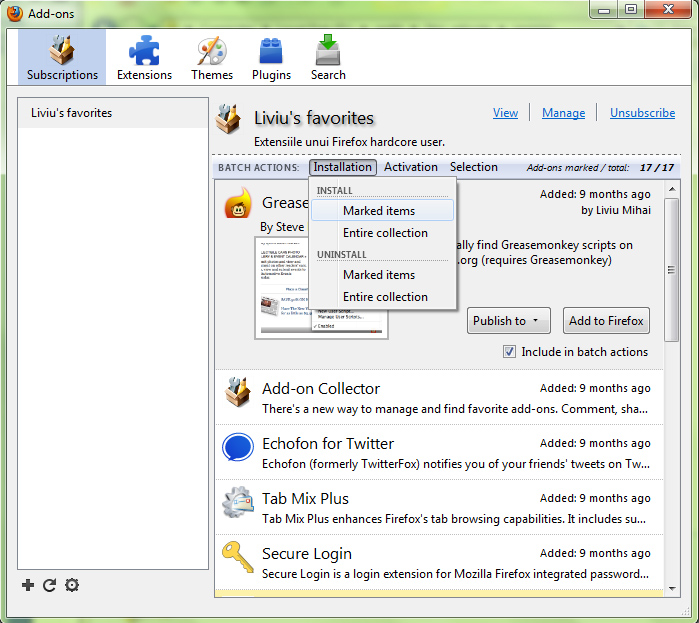The width and height of the screenshot is (699, 623).
Task: Open the Selection batch actions dropdown
Action: tap(473, 167)
